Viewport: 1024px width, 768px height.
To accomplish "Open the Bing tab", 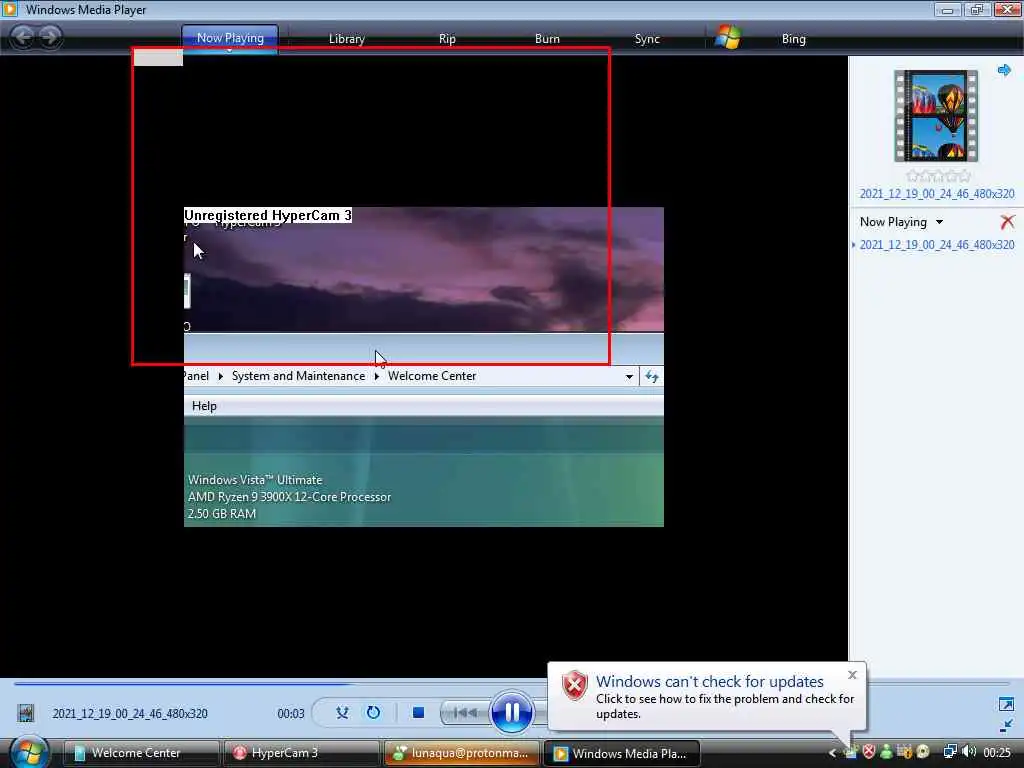I will (x=793, y=39).
